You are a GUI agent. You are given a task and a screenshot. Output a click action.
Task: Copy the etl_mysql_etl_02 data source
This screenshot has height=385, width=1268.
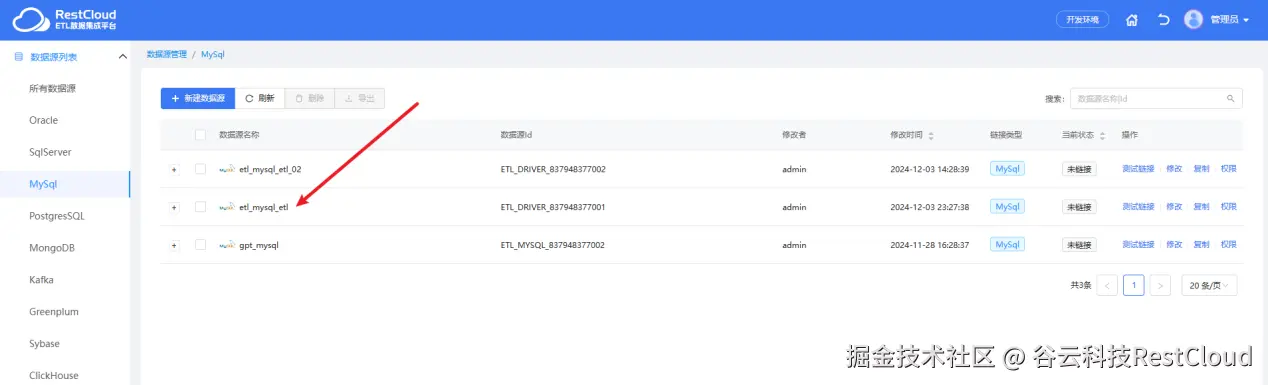point(1201,169)
